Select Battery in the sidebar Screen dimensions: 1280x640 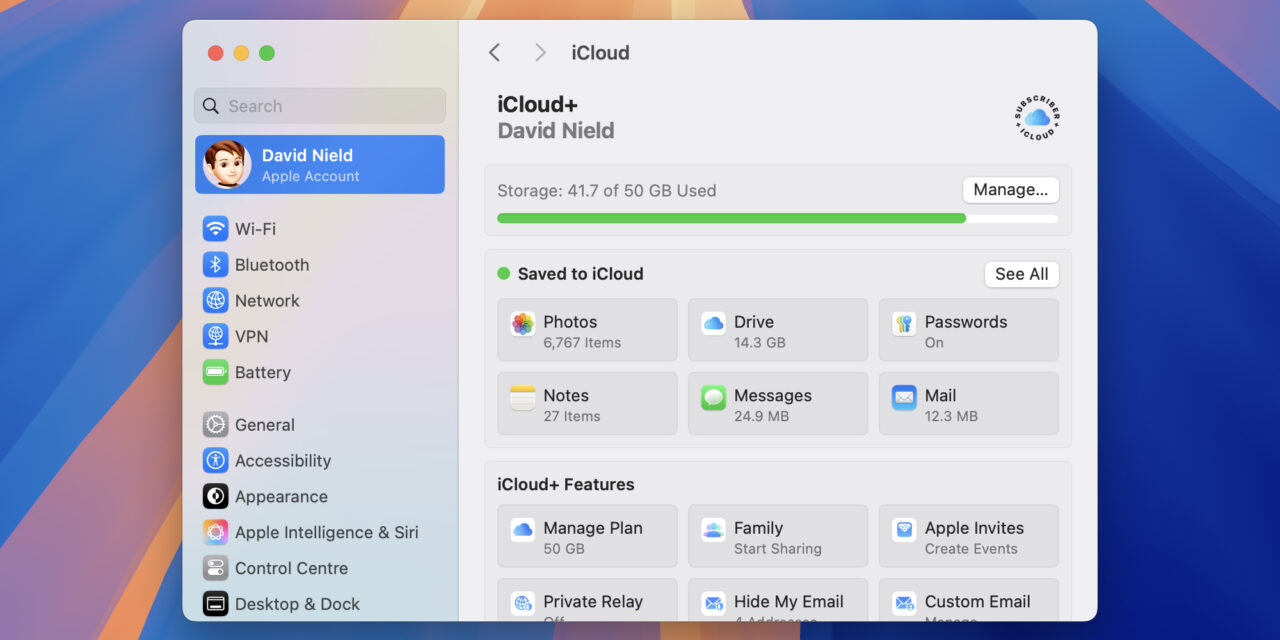[x=263, y=373]
